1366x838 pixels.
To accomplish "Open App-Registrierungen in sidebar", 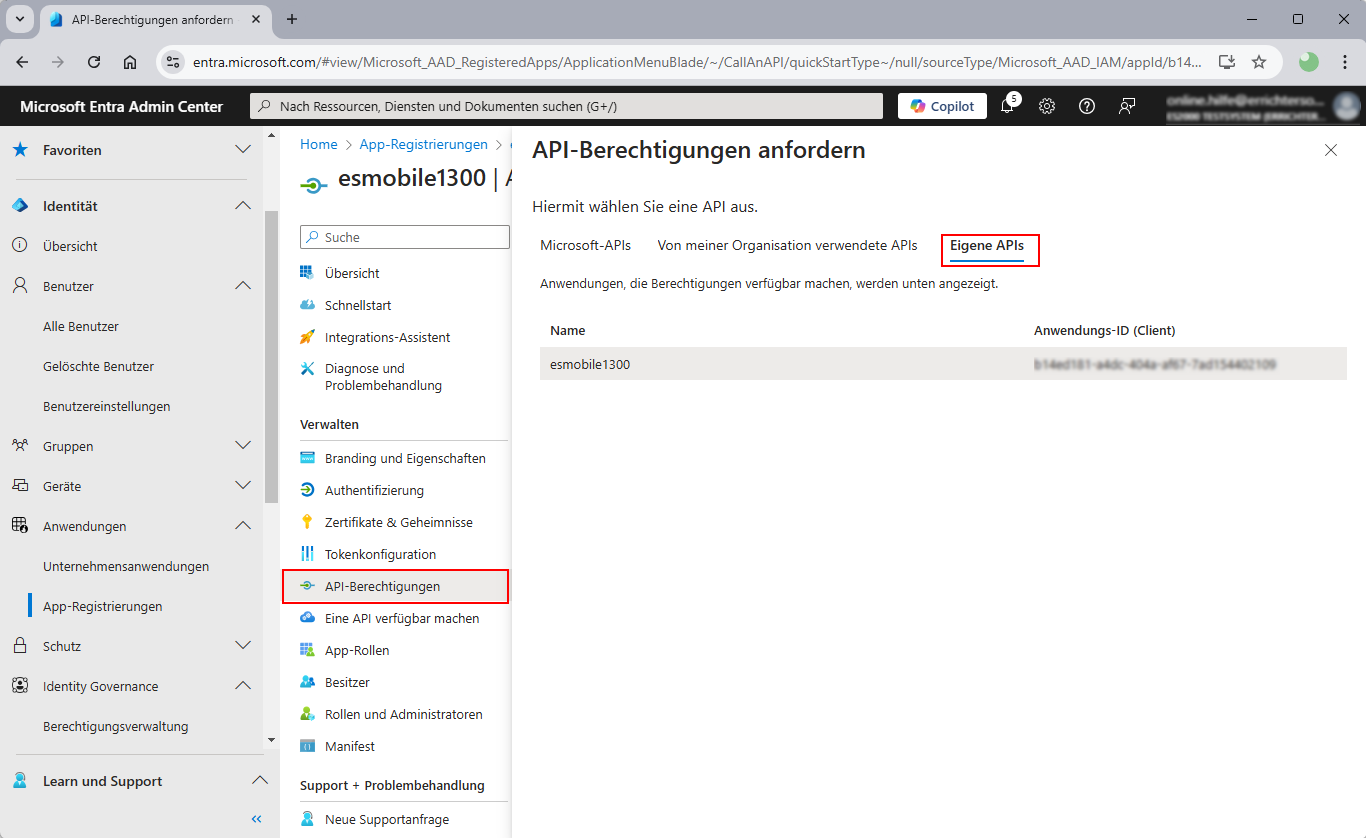I will click(103, 606).
